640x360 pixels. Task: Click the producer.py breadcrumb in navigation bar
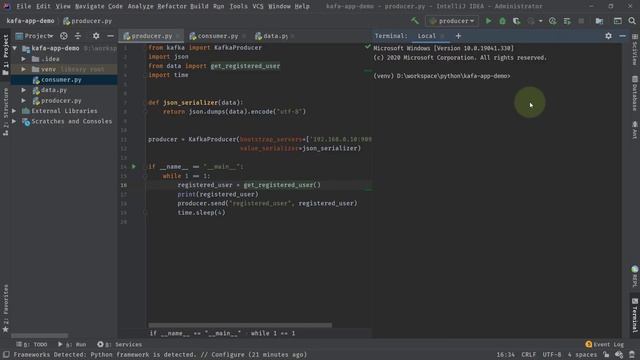pyautogui.click(x=87, y=21)
